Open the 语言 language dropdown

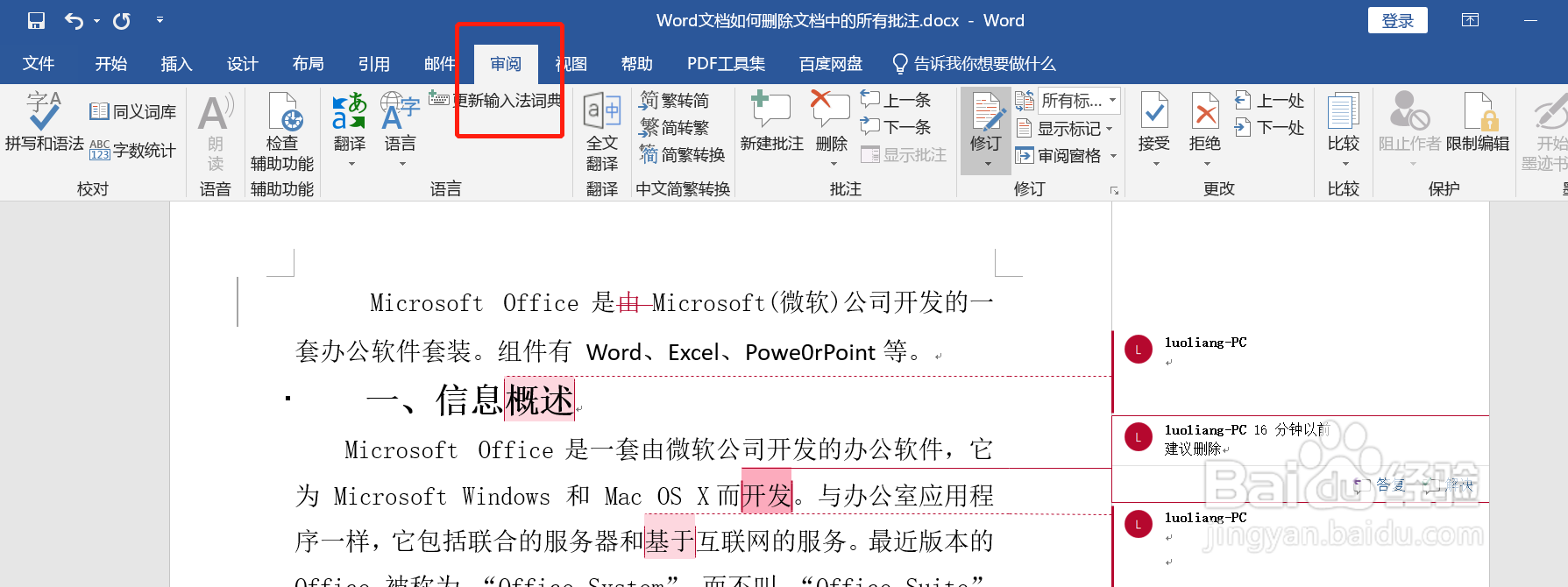tap(401, 131)
